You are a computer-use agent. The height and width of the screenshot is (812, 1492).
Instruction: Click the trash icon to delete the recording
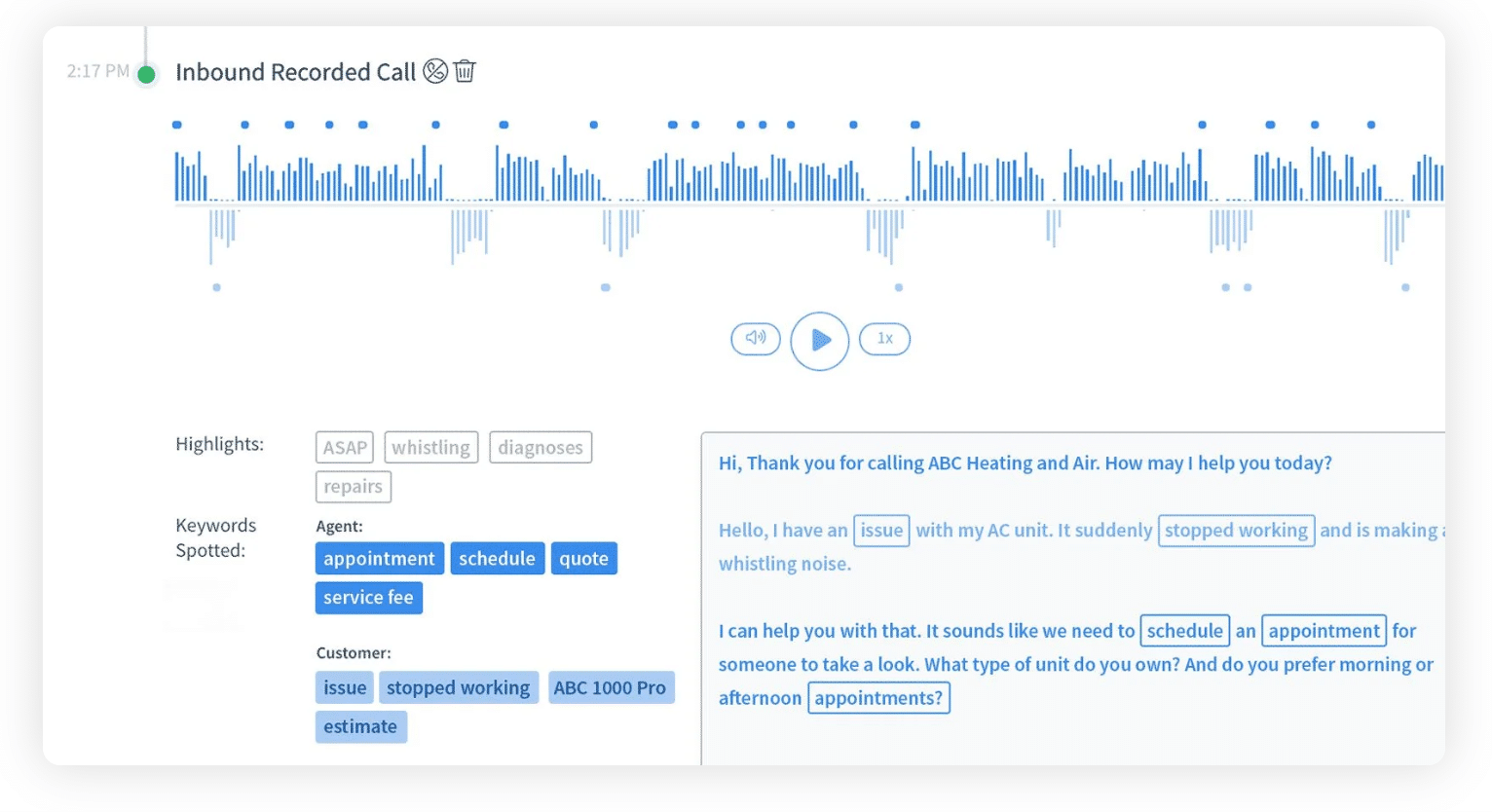click(465, 70)
